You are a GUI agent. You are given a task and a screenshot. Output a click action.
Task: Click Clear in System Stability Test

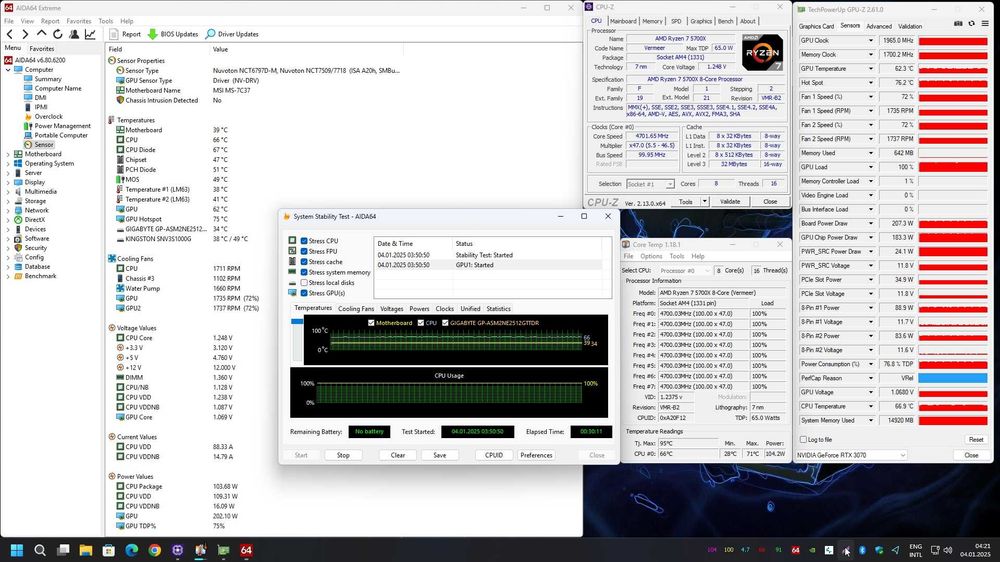[x=398, y=455]
